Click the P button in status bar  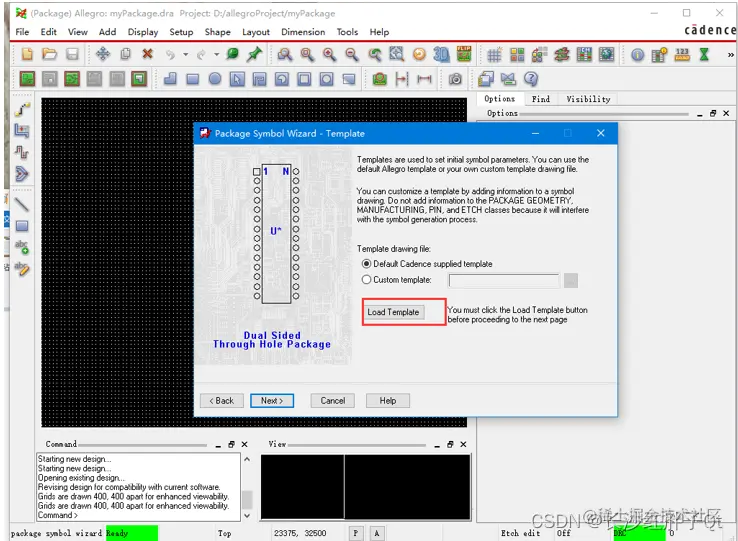click(355, 533)
